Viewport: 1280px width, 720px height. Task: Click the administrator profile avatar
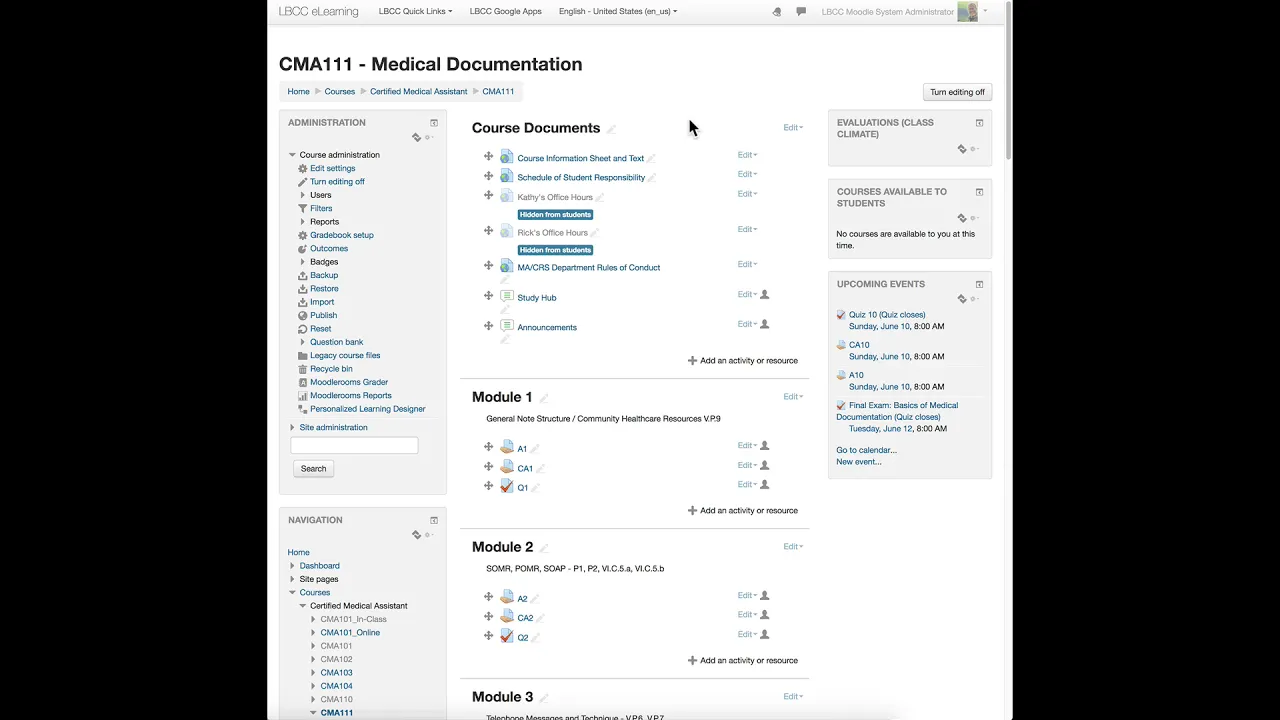pos(967,12)
